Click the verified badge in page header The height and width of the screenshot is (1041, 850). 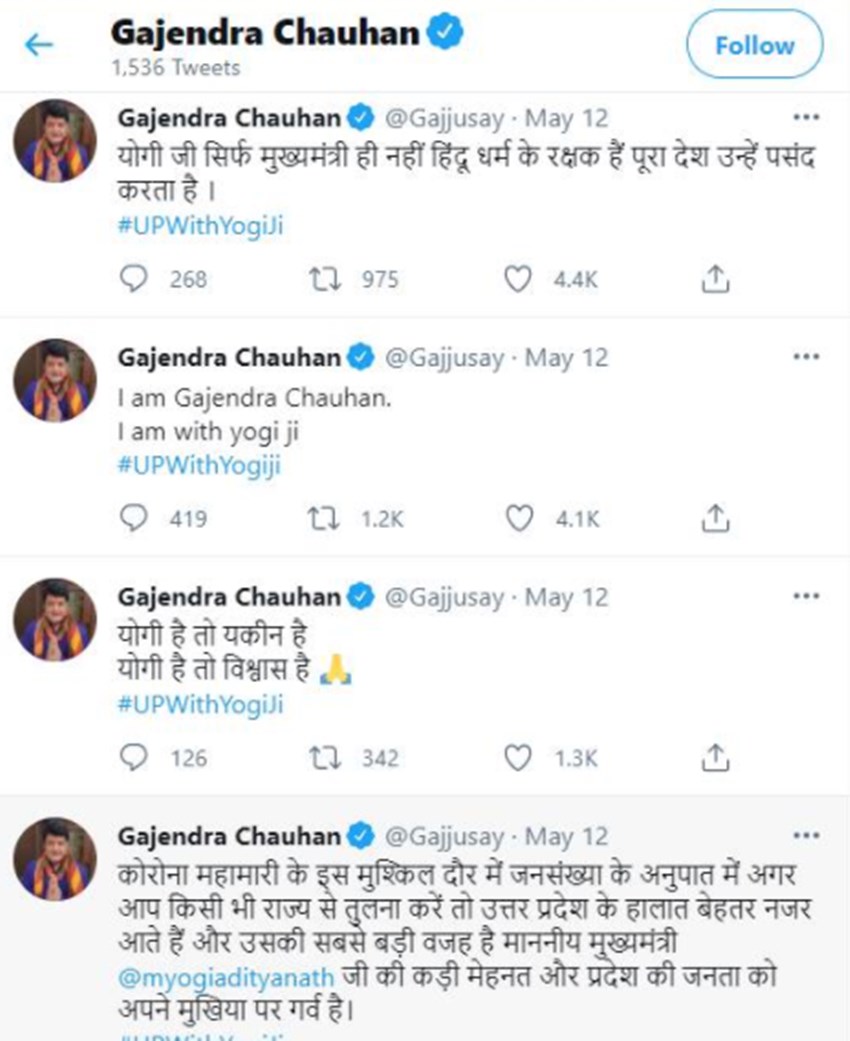point(445,33)
